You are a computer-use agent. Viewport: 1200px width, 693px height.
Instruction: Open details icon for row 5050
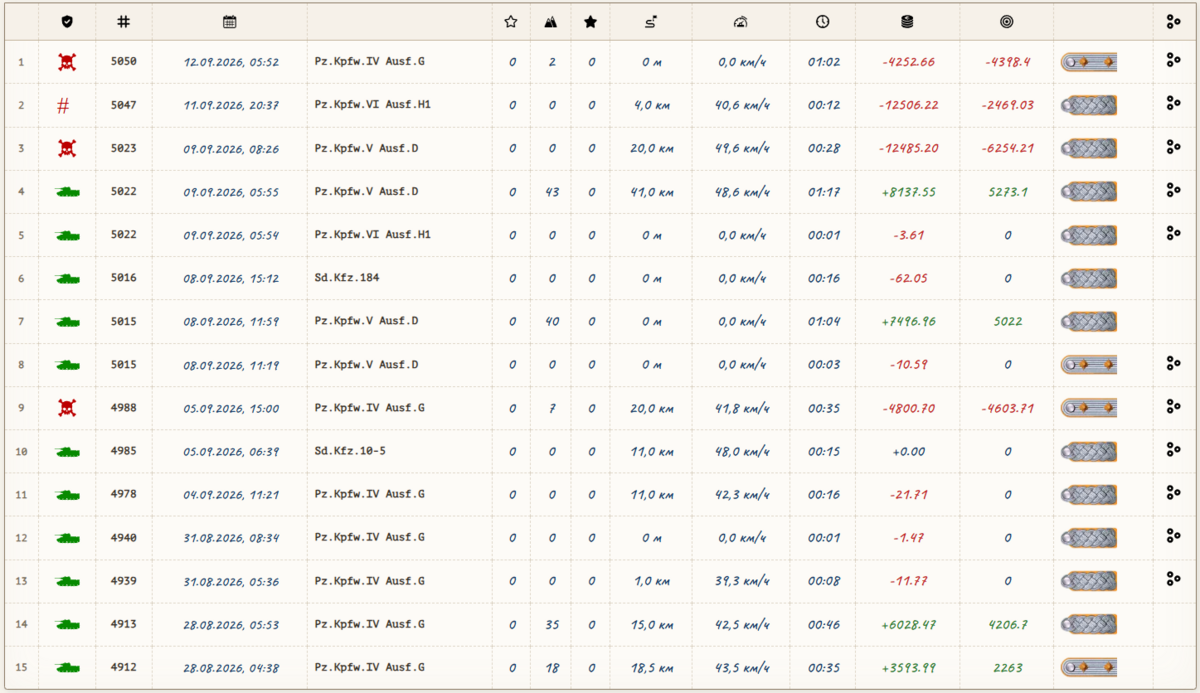pos(1174,61)
